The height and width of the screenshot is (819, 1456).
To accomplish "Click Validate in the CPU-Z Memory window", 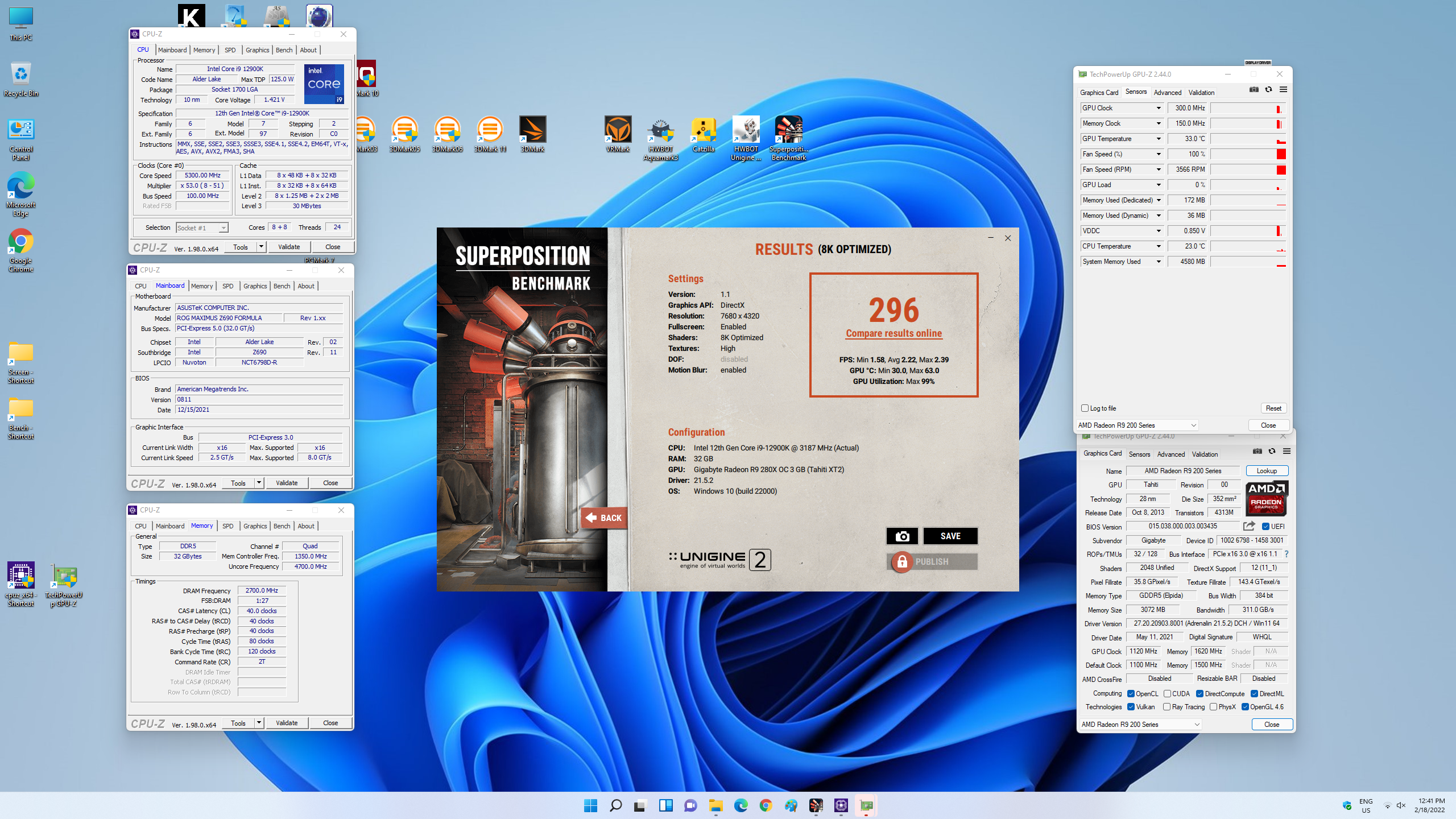I will click(287, 723).
